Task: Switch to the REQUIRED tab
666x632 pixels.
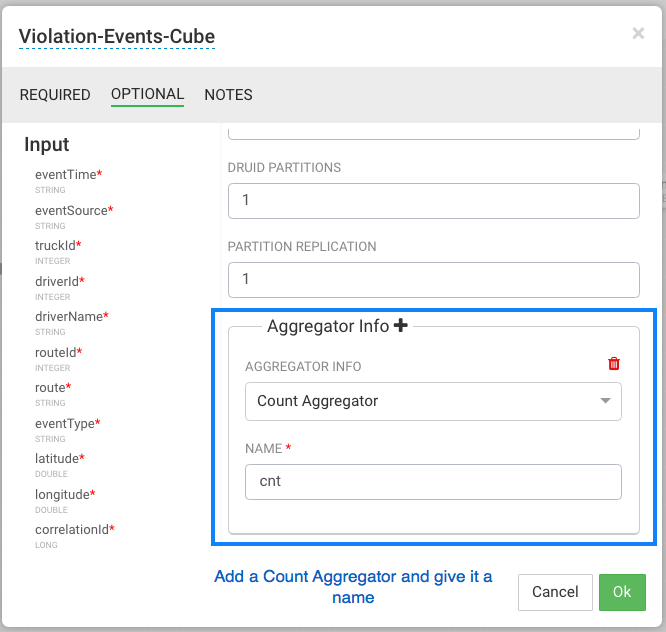Action: 55,95
